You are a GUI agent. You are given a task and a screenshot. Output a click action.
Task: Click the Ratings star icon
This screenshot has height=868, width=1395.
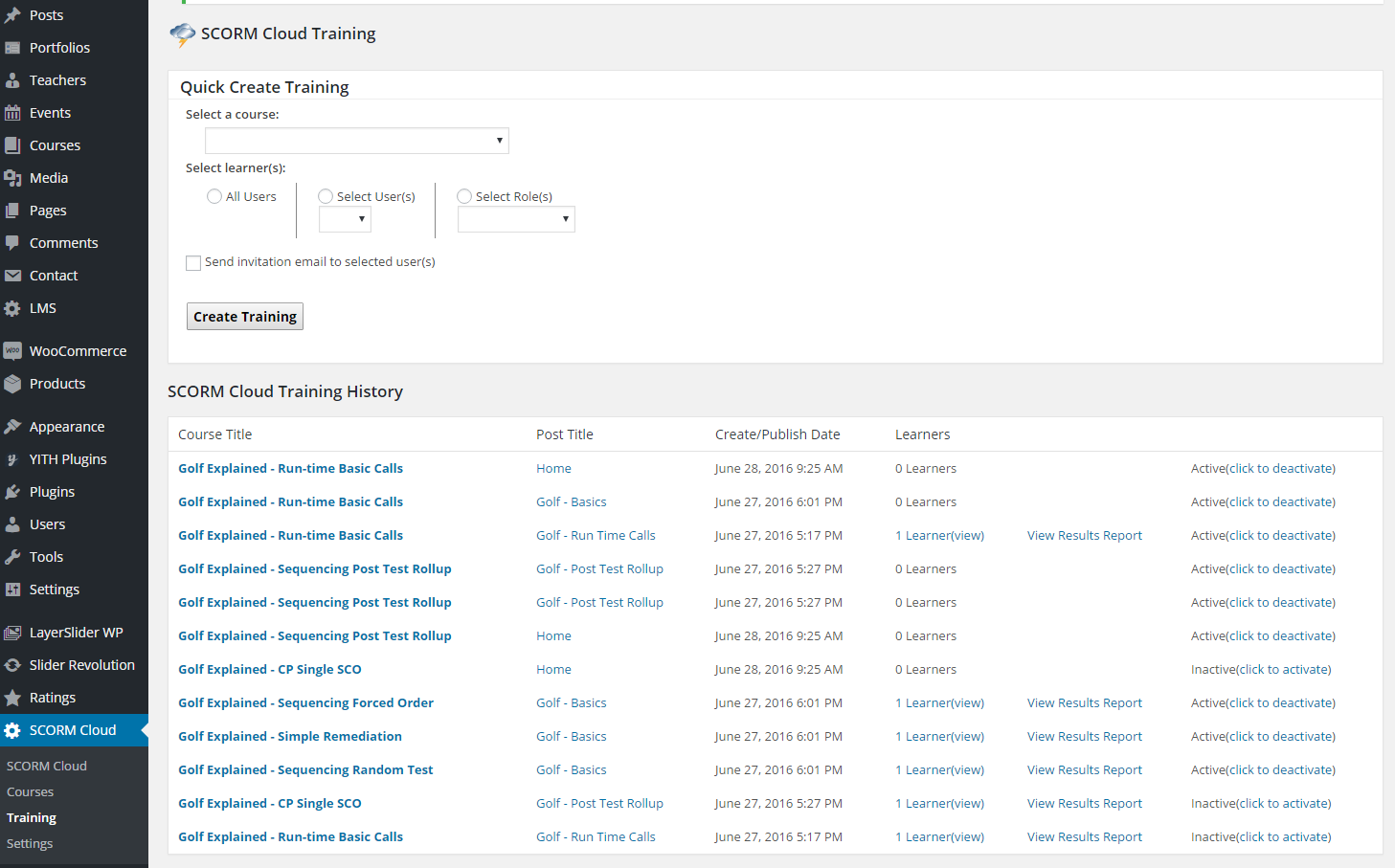click(12, 698)
